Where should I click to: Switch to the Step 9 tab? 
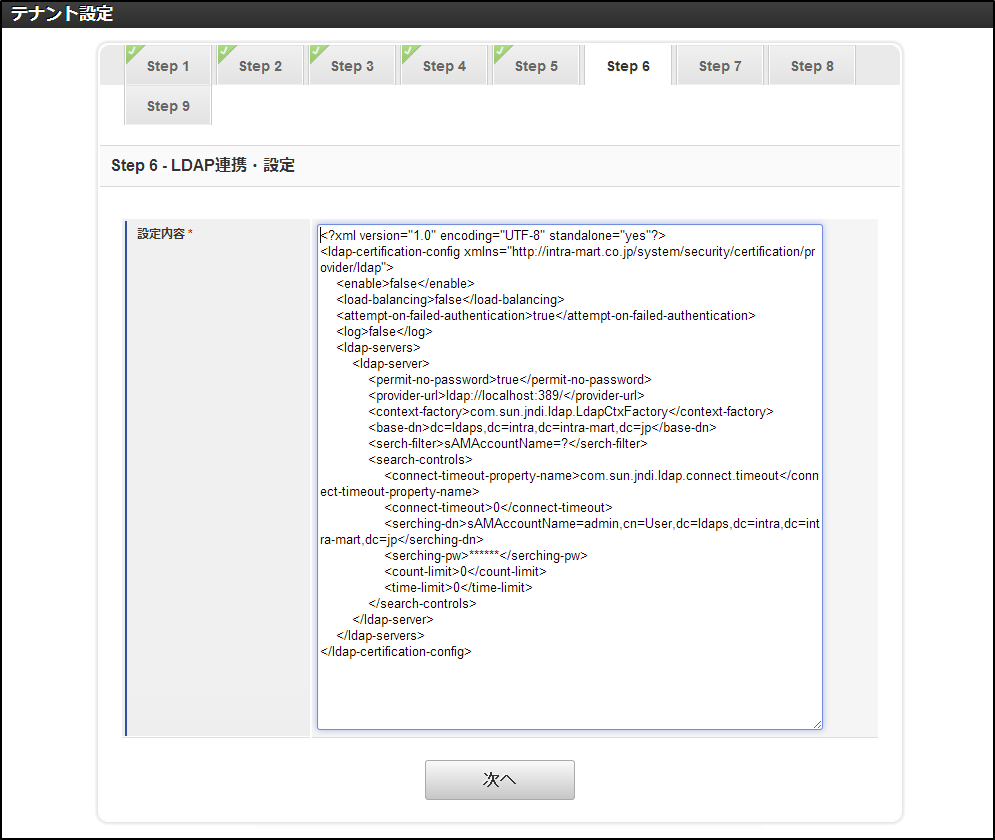168,106
